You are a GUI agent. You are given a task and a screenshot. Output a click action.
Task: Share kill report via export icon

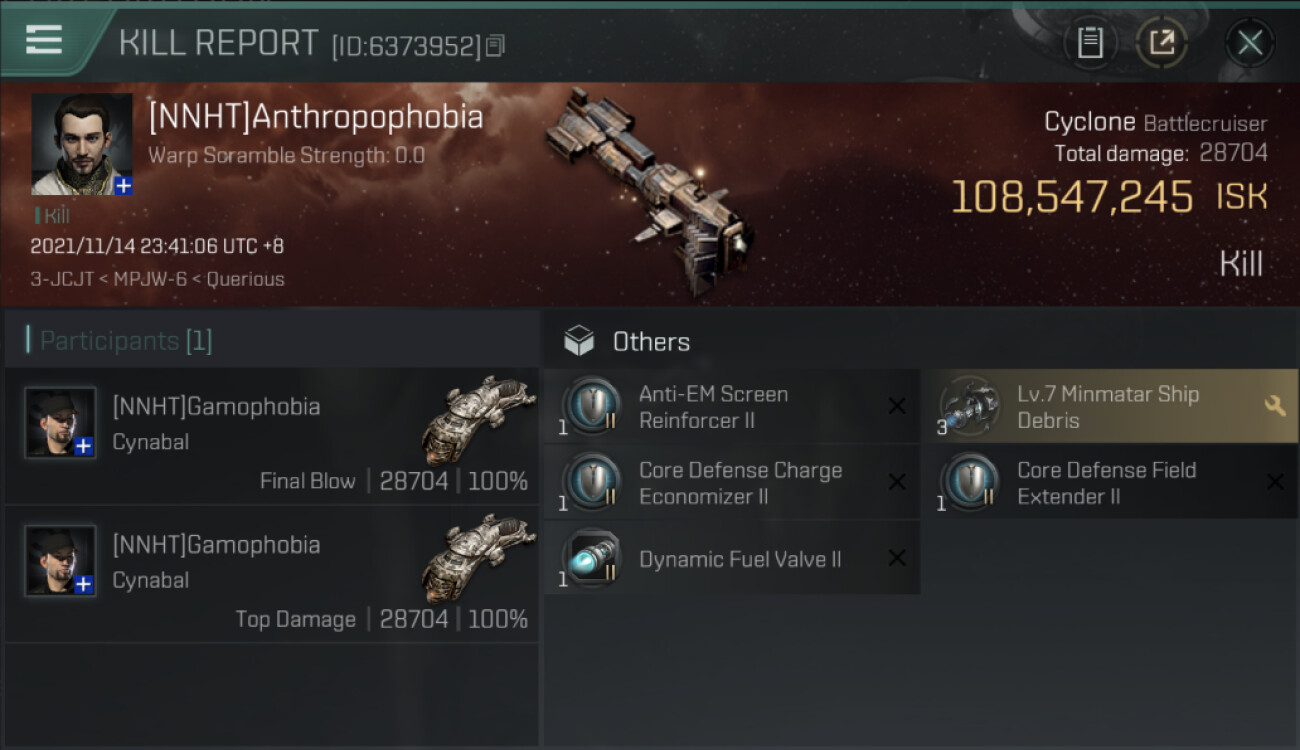click(x=1161, y=42)
